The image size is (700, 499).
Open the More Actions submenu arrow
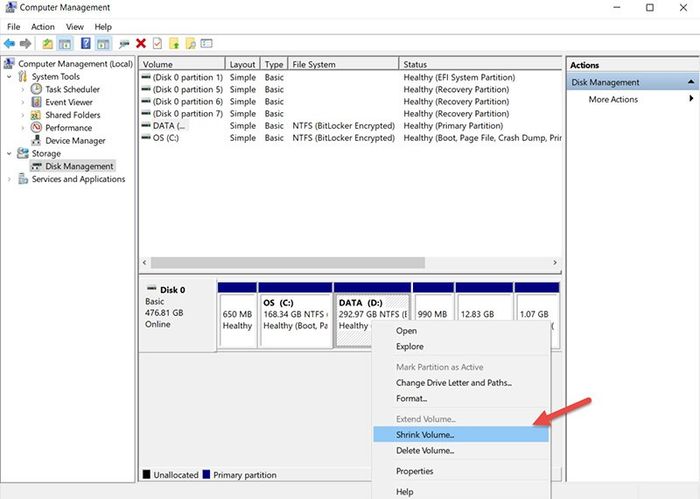691,99
